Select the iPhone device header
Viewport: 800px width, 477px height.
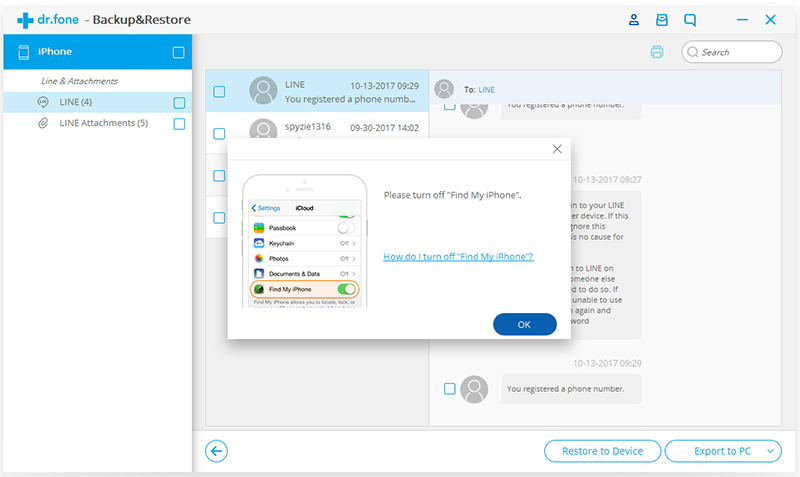coord(98,52)
